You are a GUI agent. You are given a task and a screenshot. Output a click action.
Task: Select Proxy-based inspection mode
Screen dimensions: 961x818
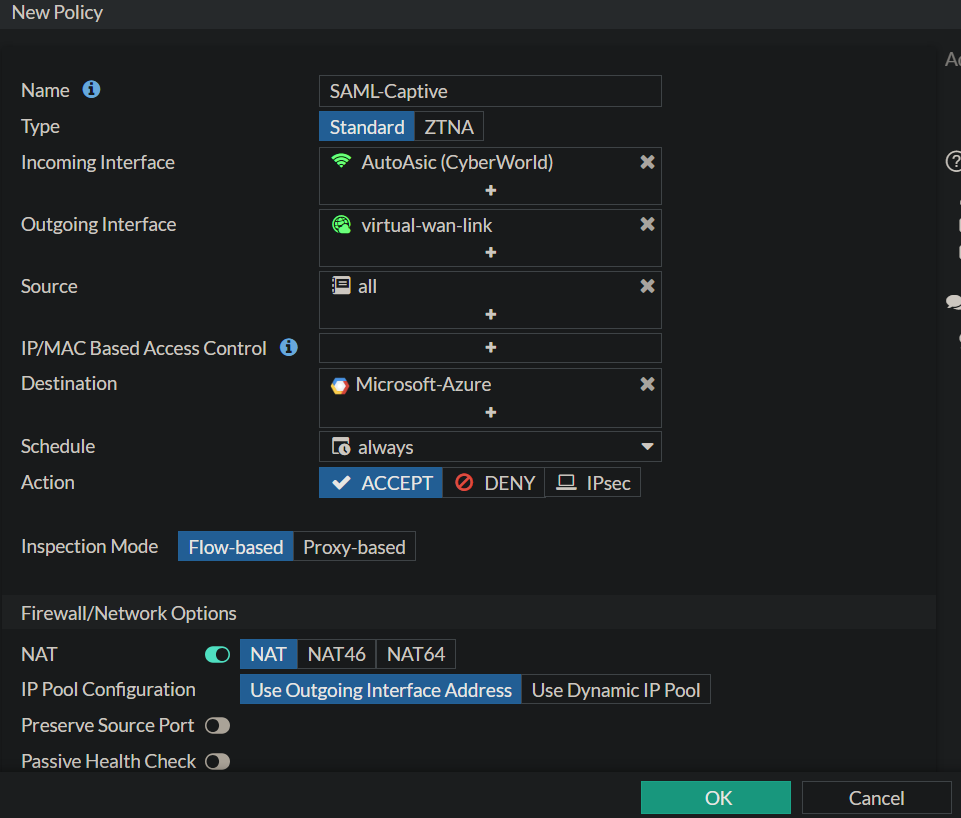tap(354, 547)
